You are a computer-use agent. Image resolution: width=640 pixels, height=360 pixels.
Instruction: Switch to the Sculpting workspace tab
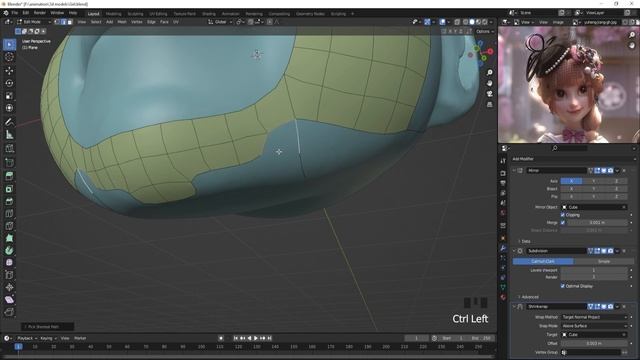[x=135, y=13]
